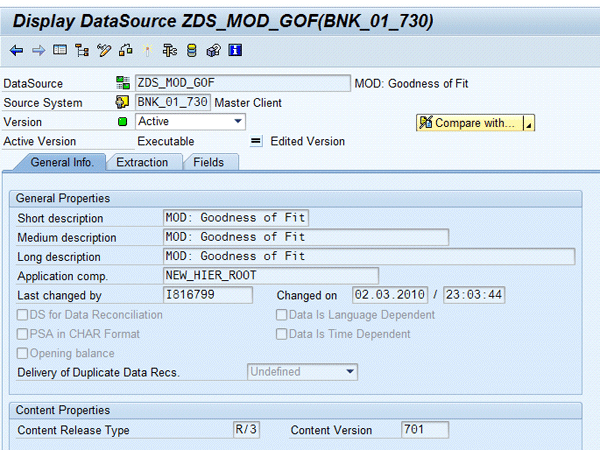Toggle DS for Data Reconciliation checkbox
The width and height of the screenshot is (600, 450).
(x=24, y=315)
